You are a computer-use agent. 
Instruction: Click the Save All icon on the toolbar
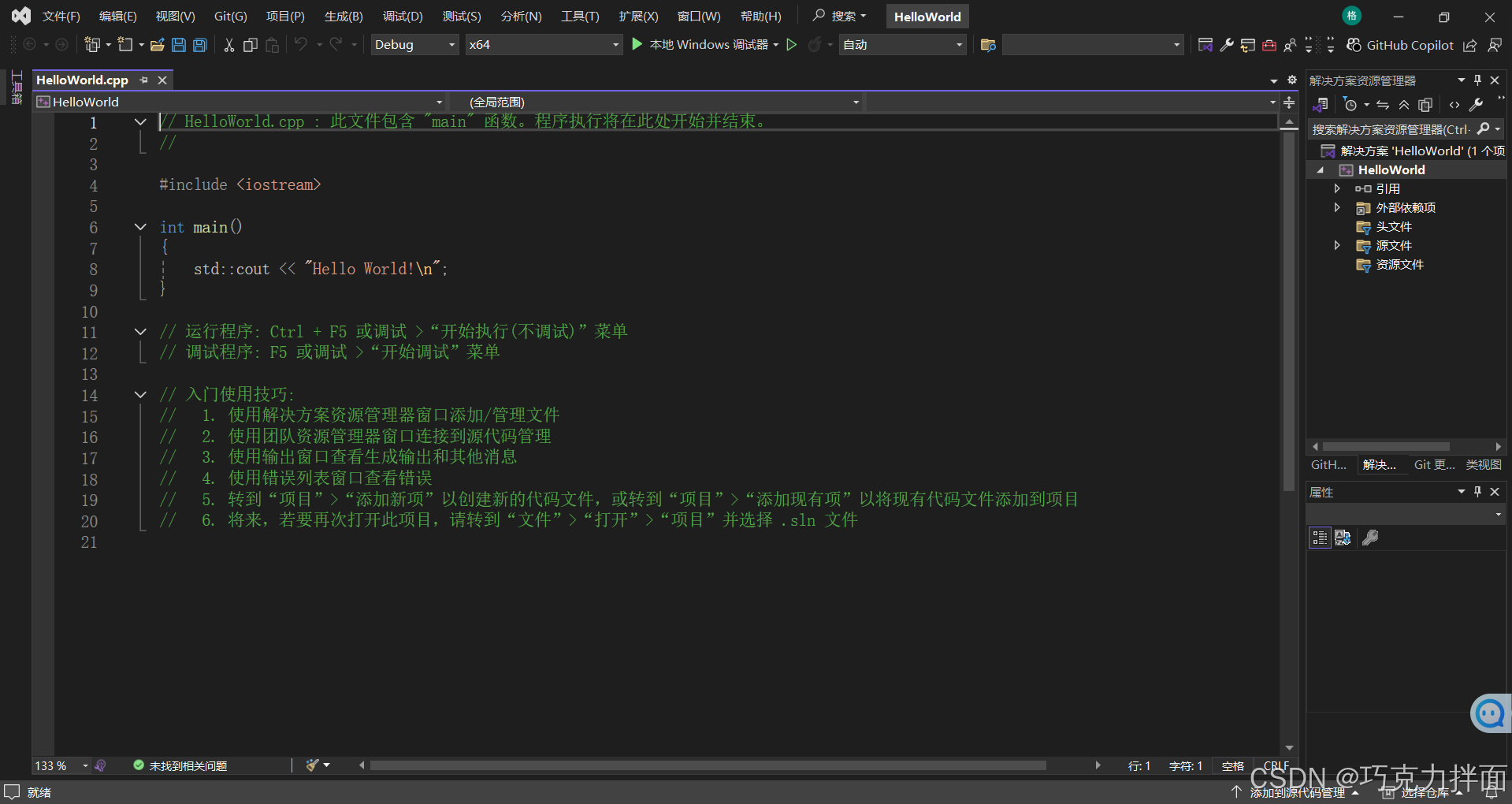tap(199, 45)
